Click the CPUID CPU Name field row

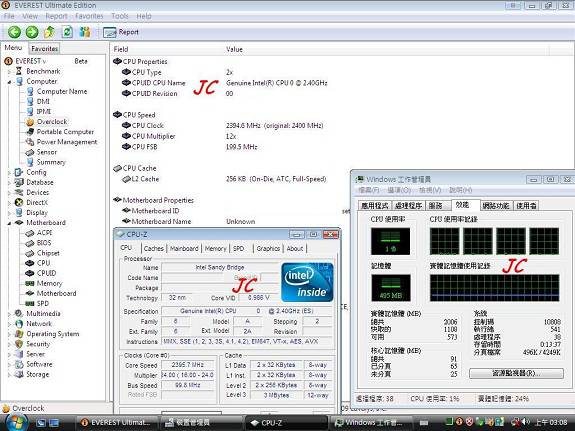click(224, 83)
